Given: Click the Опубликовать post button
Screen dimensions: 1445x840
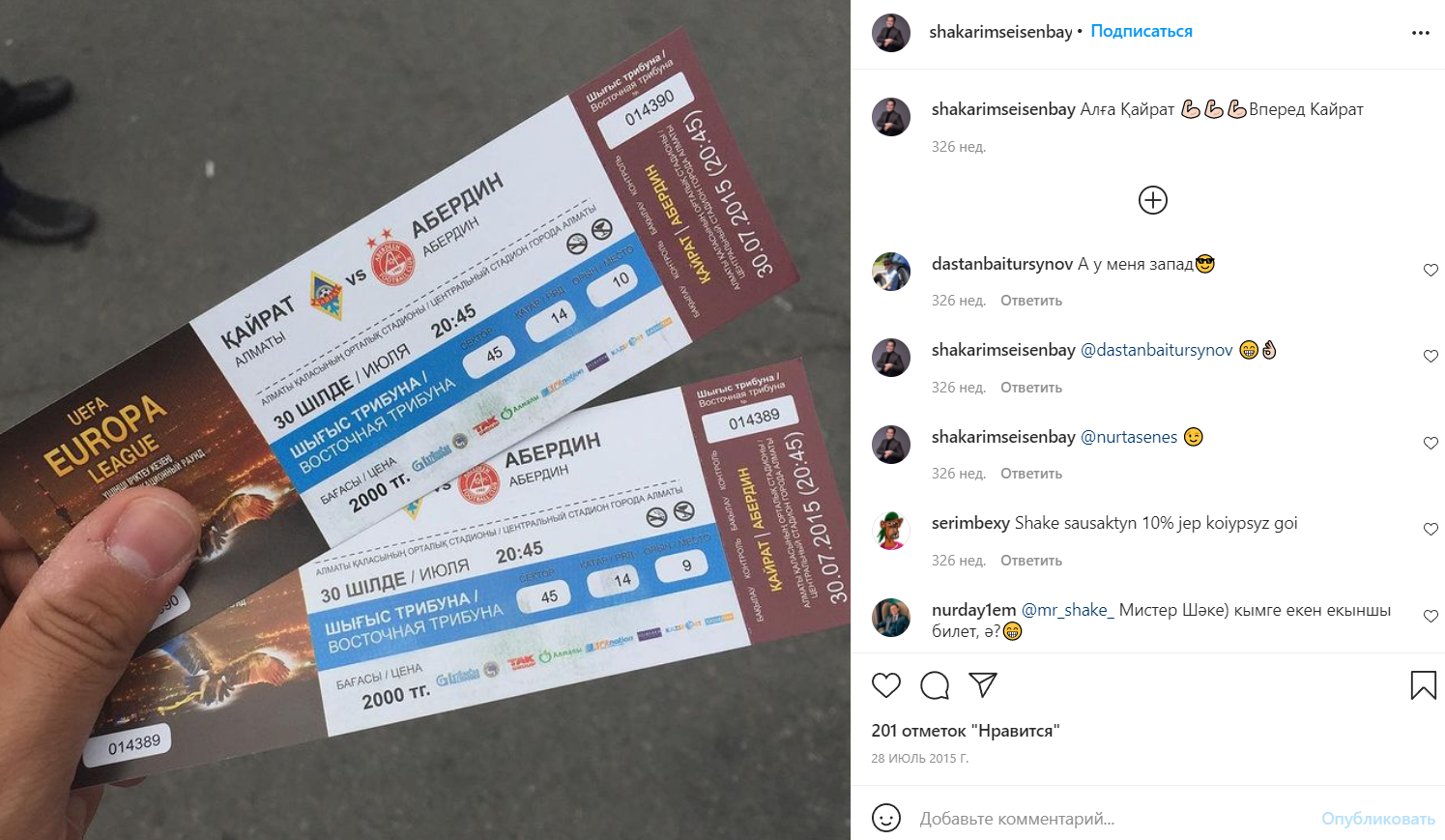Looking at the screenshot, I should [x=1377, y=819].
